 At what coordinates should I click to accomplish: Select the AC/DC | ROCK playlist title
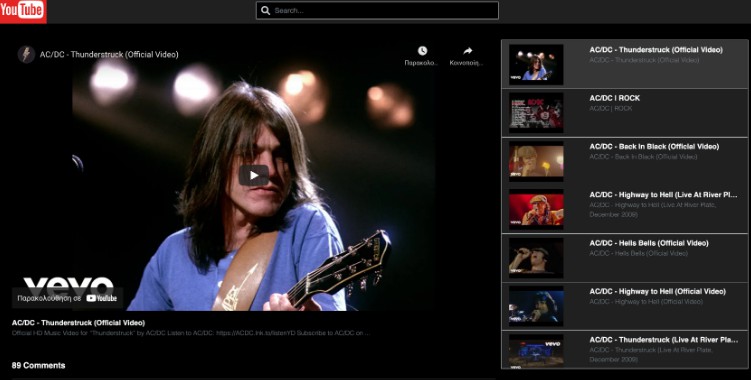(614, 98)
